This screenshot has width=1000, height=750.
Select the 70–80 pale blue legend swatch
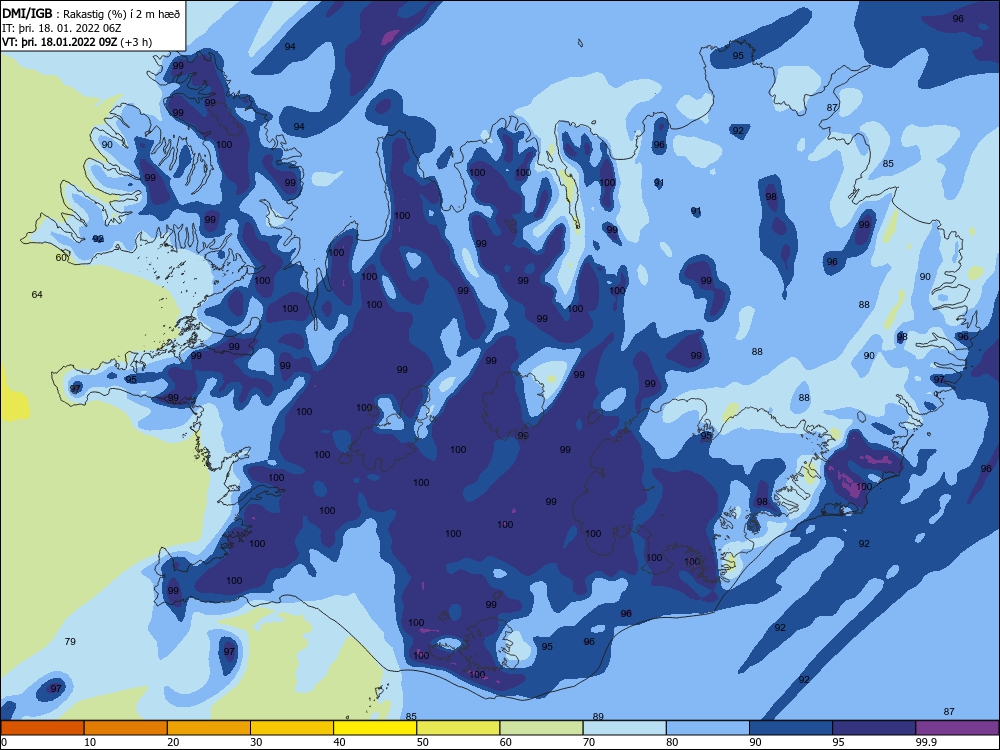coord(624,728)
